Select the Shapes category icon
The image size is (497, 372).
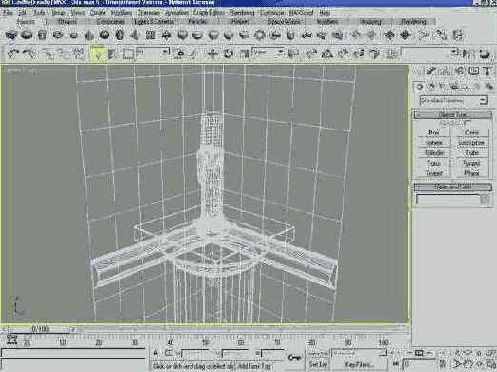click(x=431, y=86)
